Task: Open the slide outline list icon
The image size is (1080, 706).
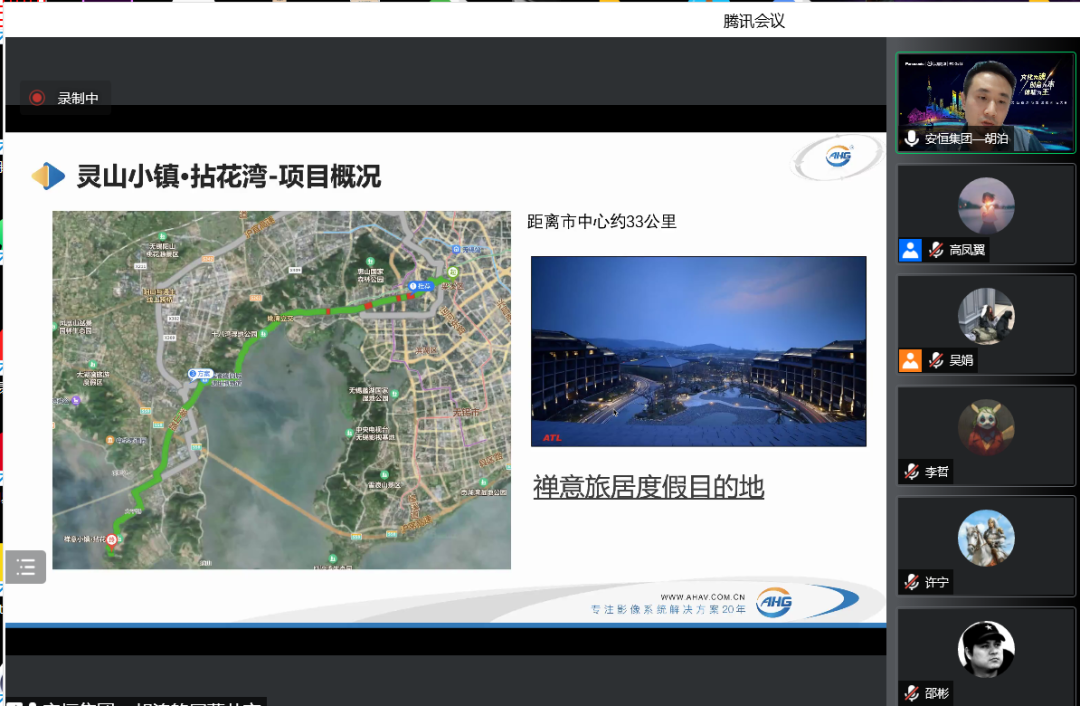Action: 25,567
